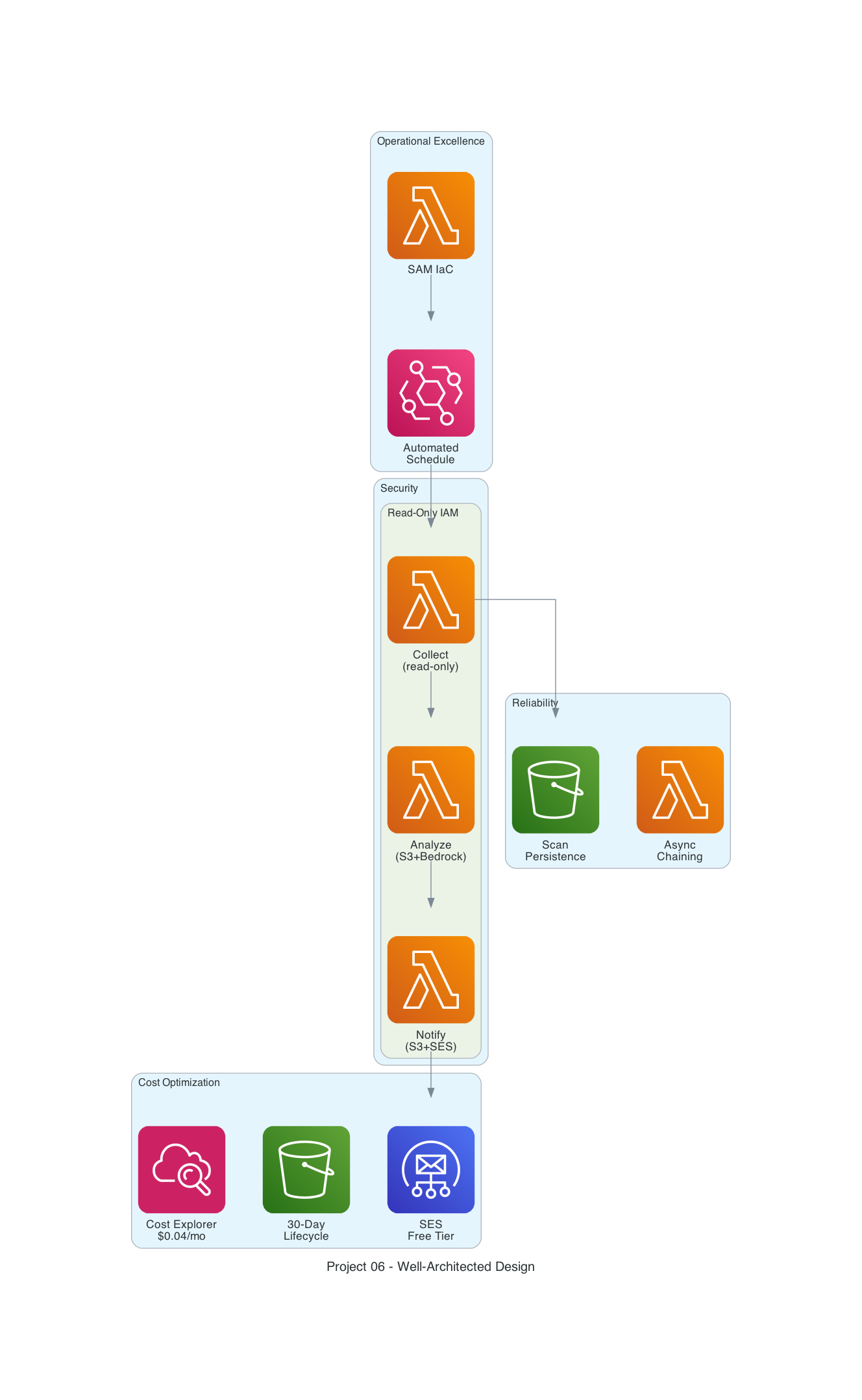
Task: Select the Cost Explorer icon
Action: tap(182, 1170)
